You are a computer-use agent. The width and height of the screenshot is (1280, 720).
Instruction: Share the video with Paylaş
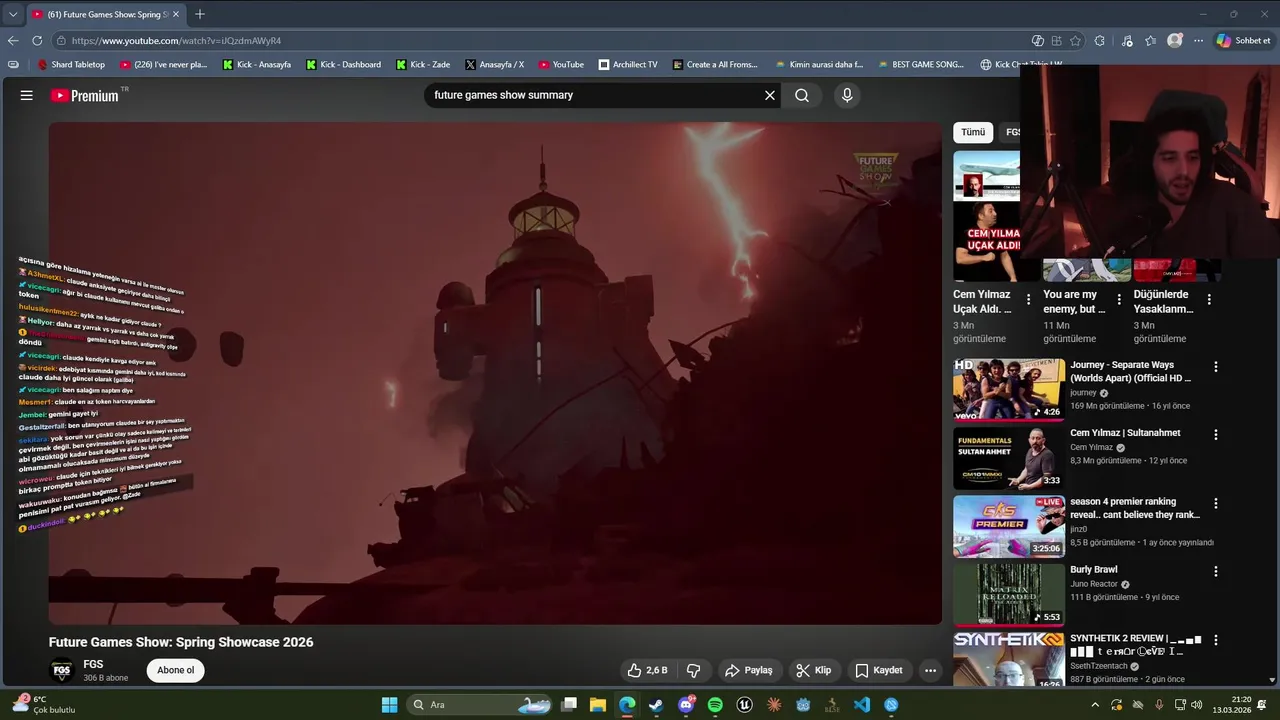click(x=749, y=670)
